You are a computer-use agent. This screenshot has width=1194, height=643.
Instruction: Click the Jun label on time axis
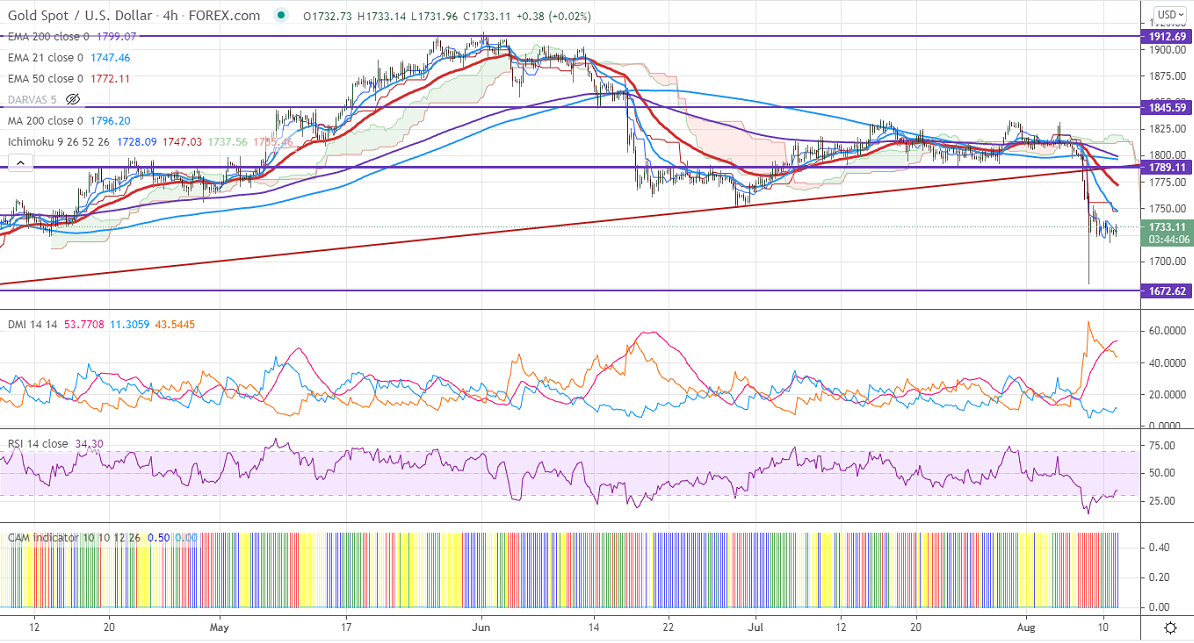[480, 628]
